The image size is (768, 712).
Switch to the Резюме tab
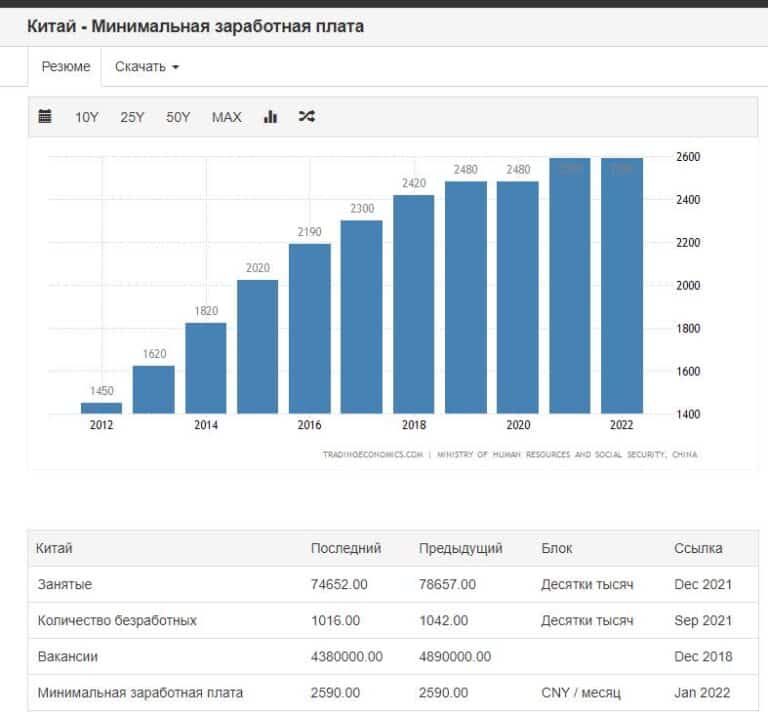click(65, 67)
